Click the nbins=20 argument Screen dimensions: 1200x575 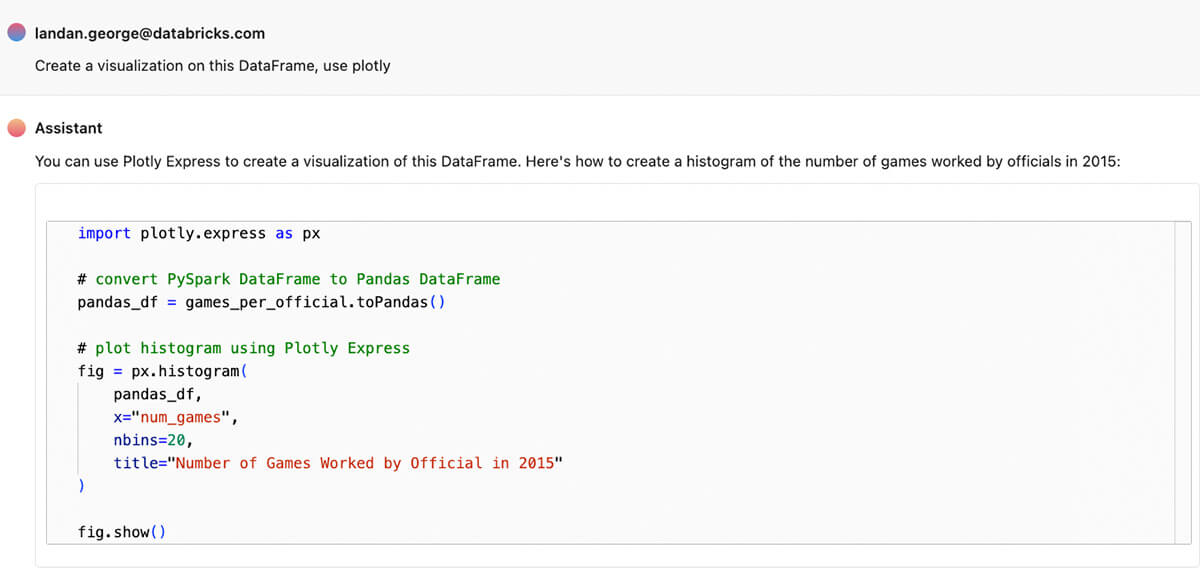click(x=152, y=440)
